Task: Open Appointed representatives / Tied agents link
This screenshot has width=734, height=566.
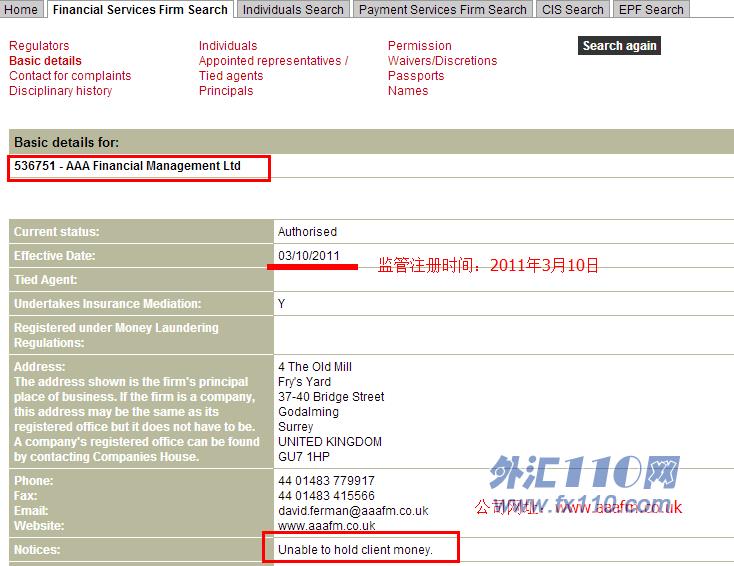Action: [273, 68]
